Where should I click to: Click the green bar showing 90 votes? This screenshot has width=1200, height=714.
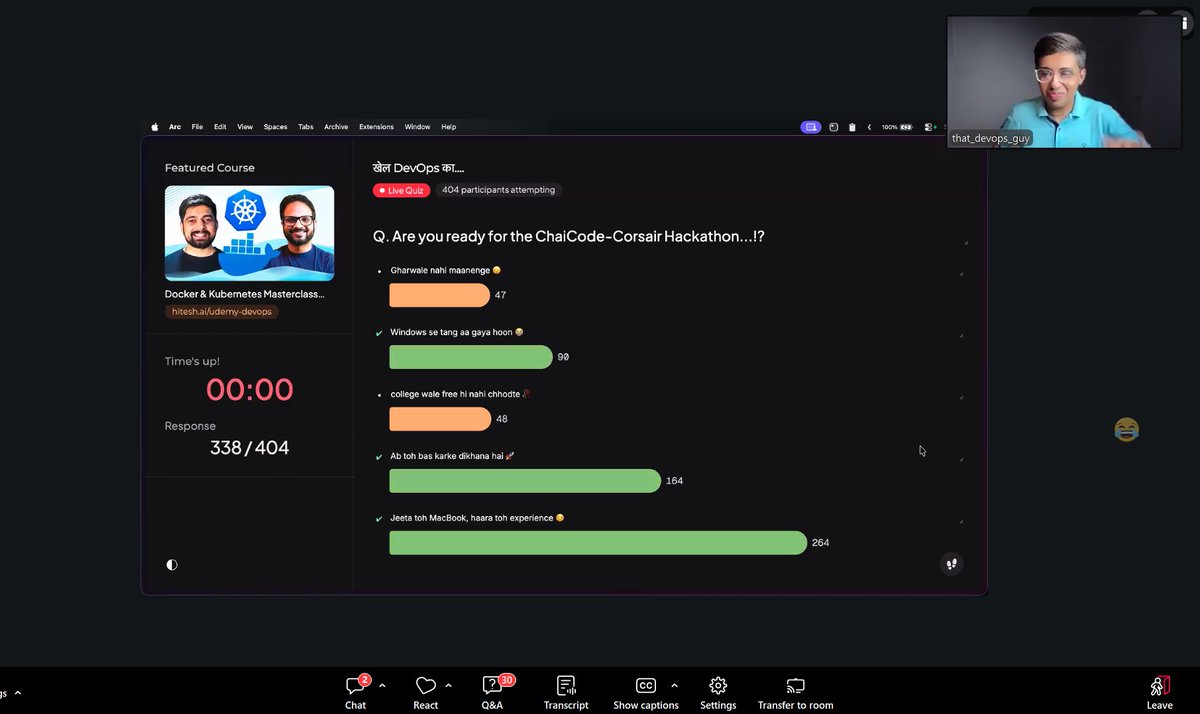point(471,357)
